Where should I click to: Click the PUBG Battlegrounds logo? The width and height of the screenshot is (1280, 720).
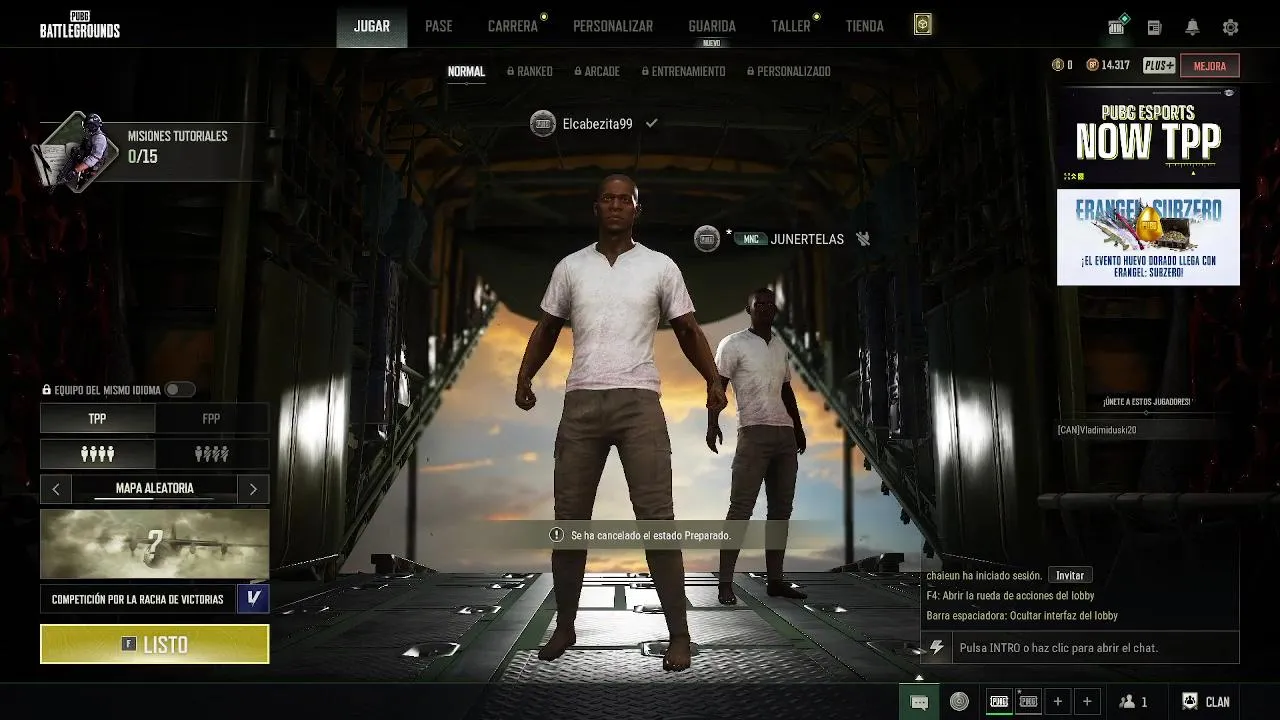pos(80,24)
